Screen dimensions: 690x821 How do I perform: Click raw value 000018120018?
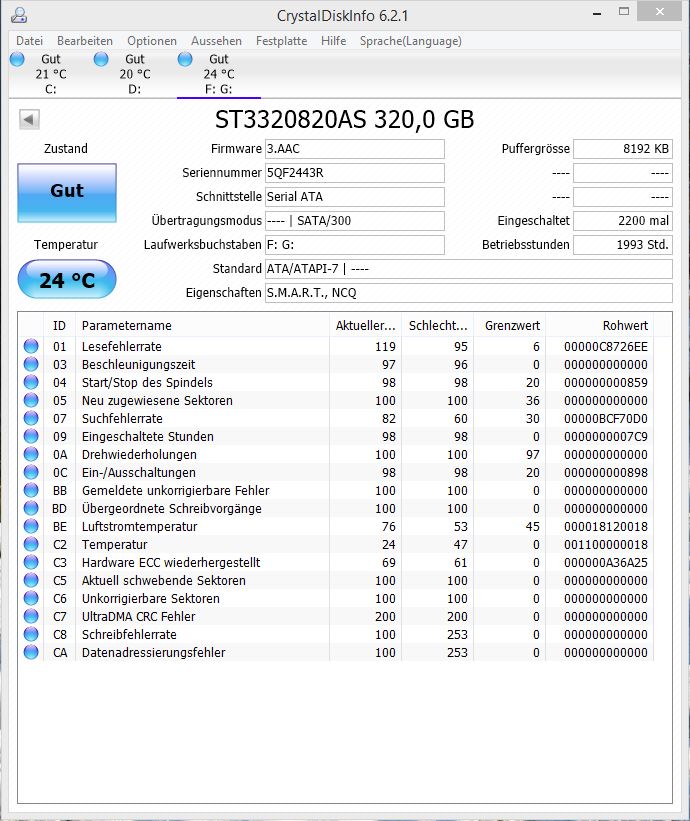tap(606, 526)
